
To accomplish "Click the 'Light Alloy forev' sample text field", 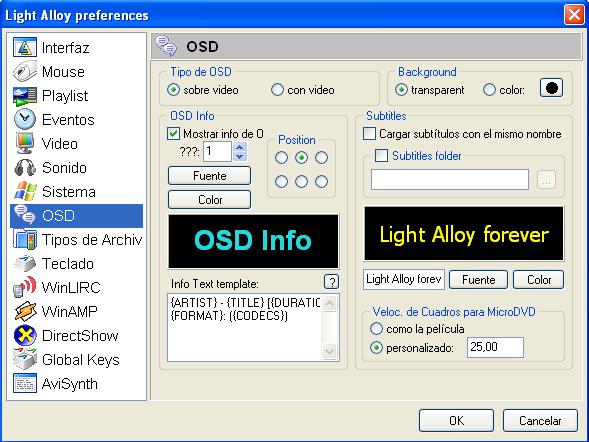I will (x=404, y=279).
